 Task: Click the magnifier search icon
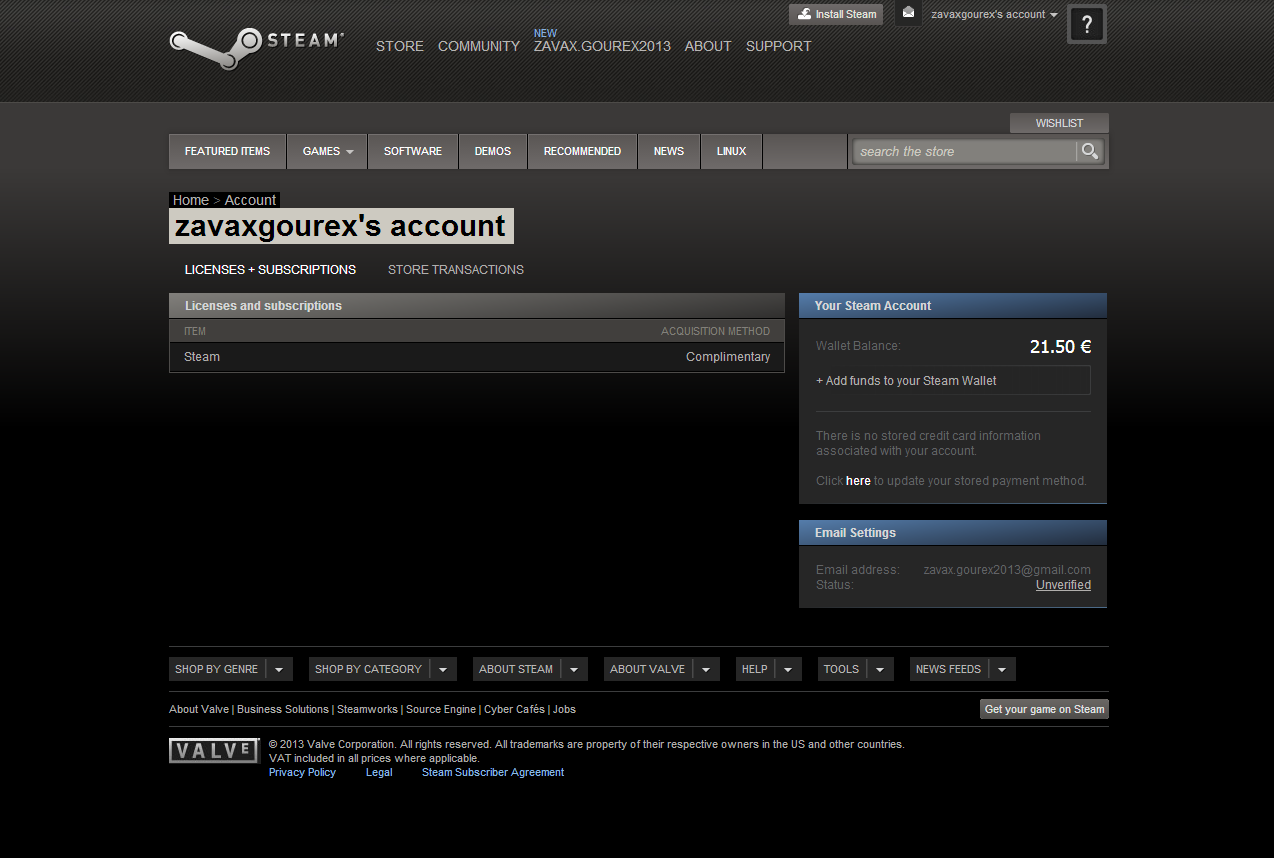coord(1090,151)
